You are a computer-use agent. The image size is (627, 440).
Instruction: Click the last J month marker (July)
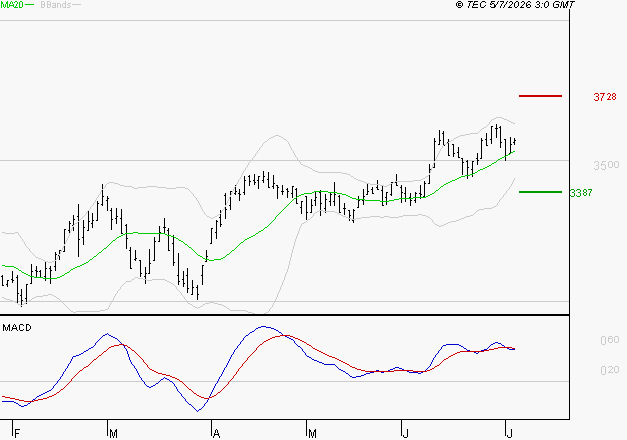(x=509, y=433)
